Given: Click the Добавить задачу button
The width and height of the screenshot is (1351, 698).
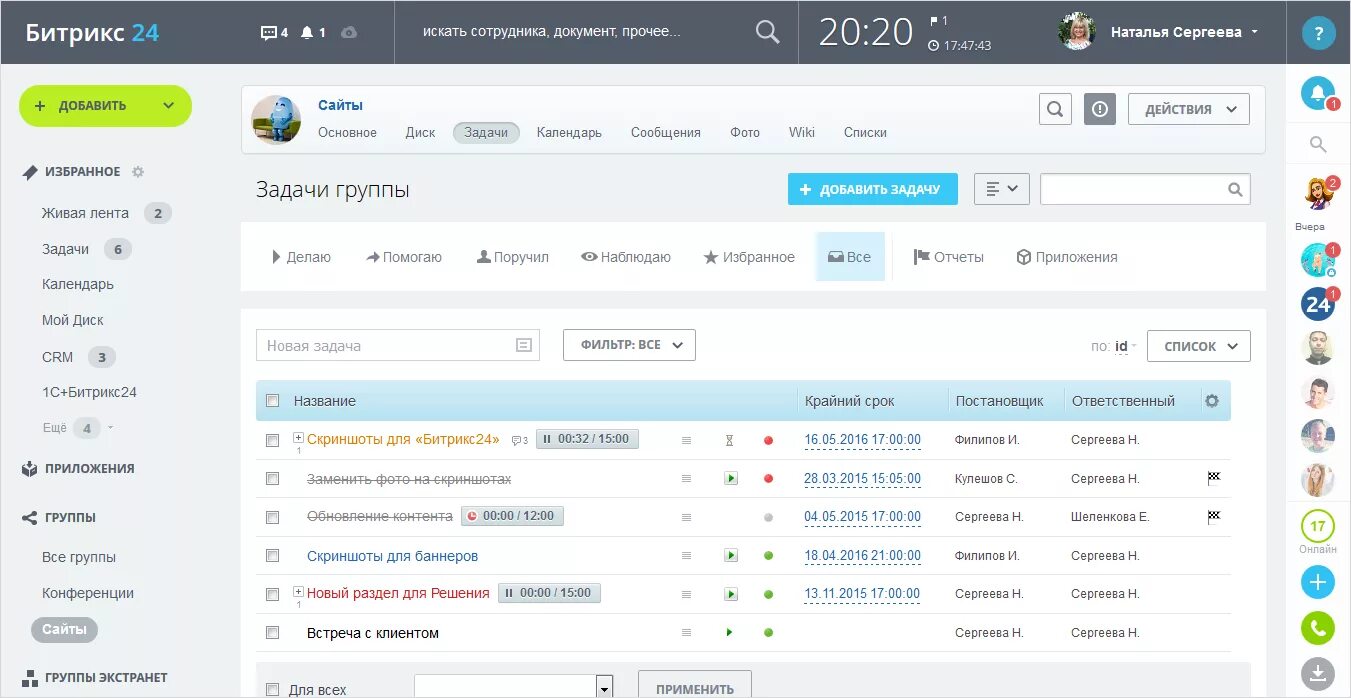Looking at the screenshot, I should coord(873,189).
